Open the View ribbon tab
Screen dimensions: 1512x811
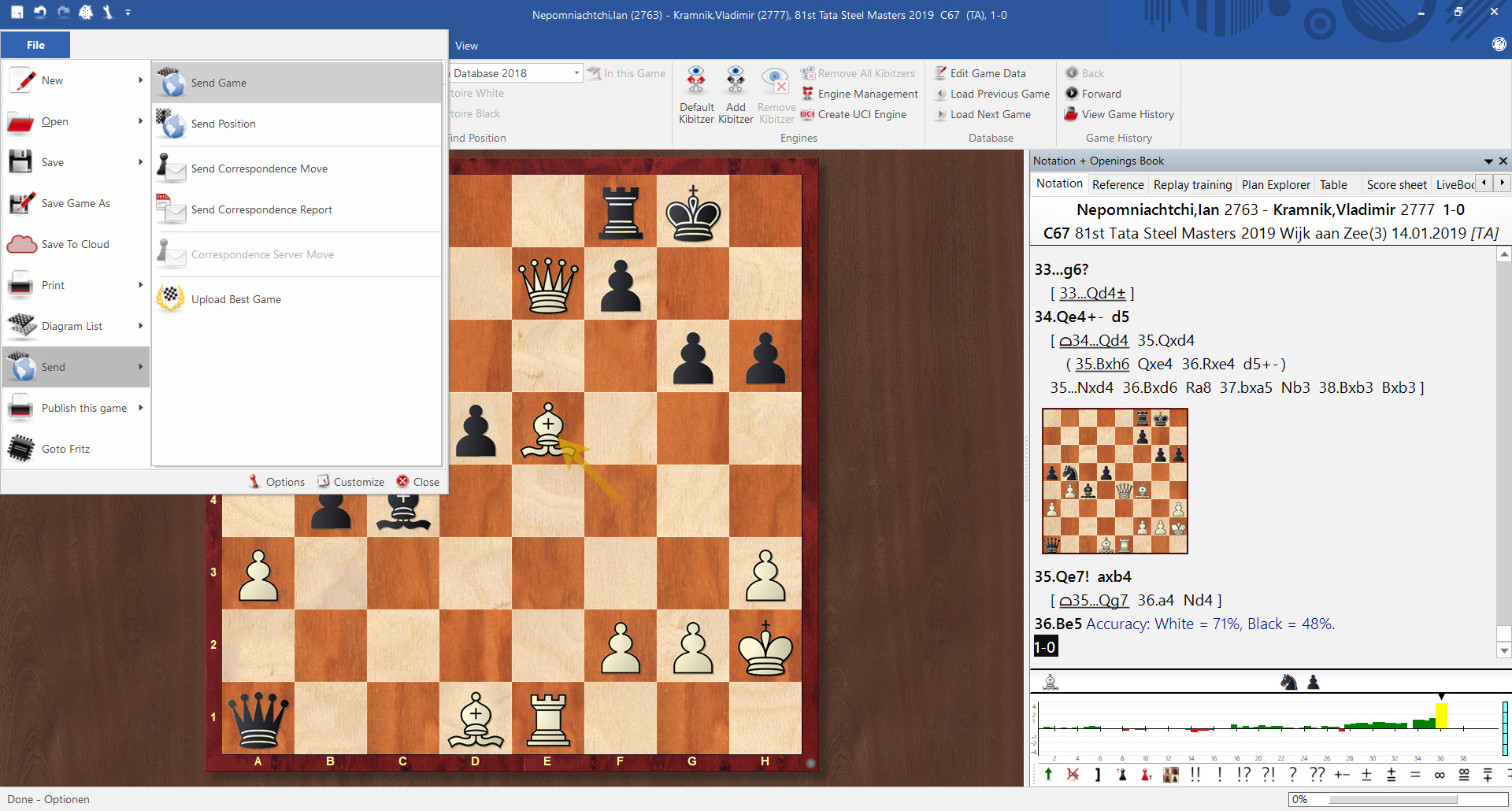466,46
